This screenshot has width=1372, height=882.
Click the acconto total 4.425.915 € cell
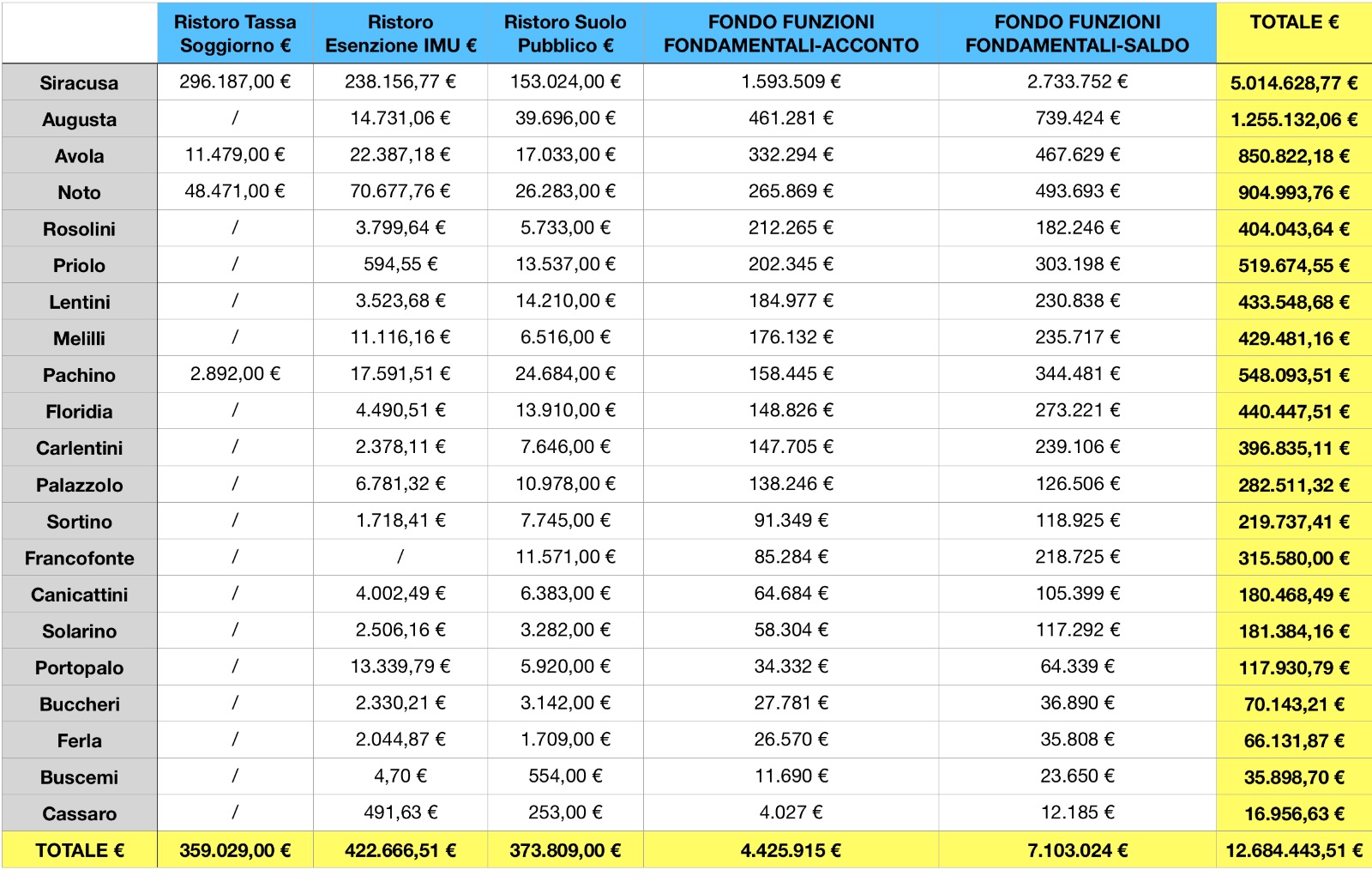point(791,851)
